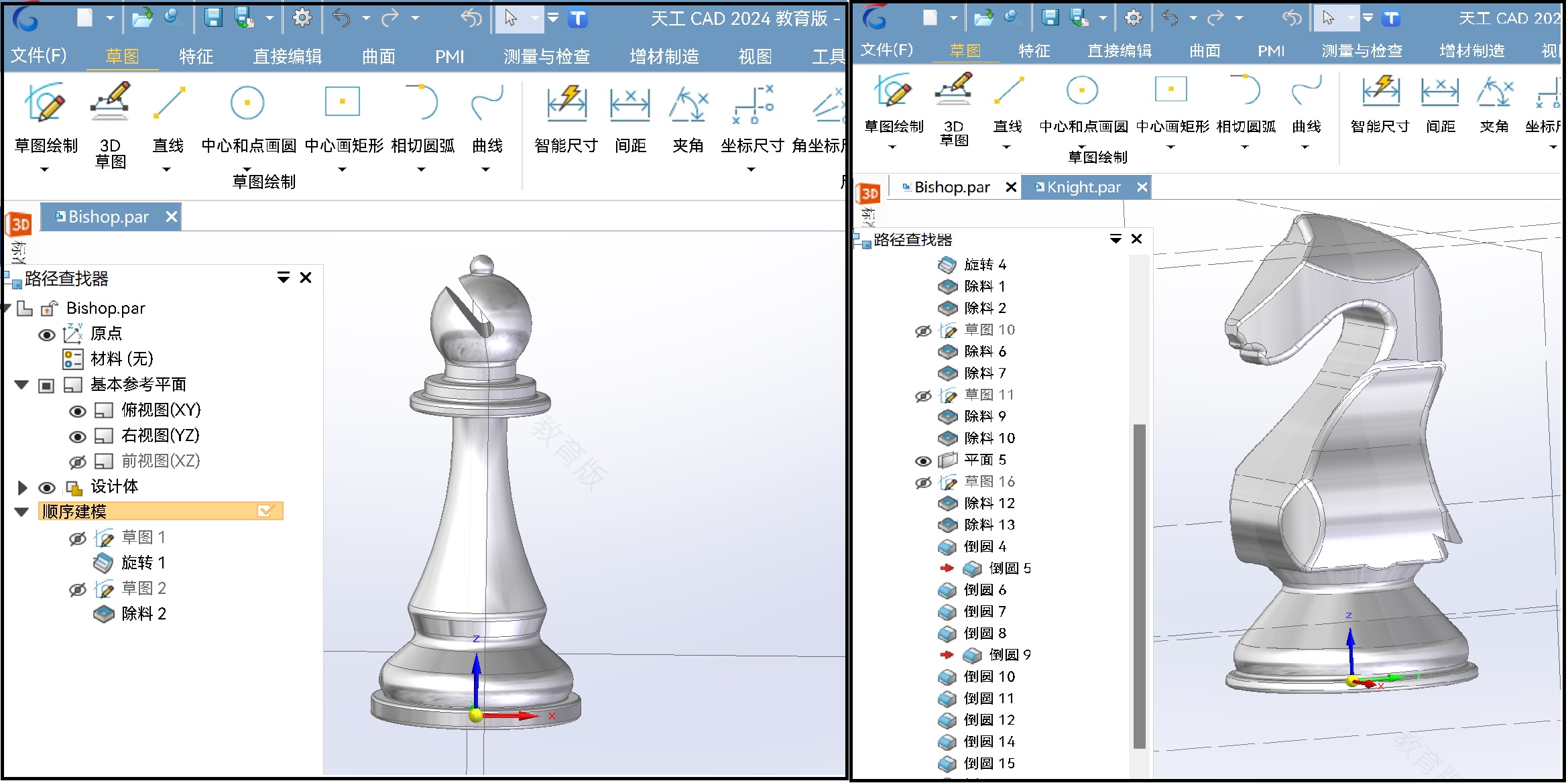Open 曲面 ribbon tab in left window
Screen dimensions: 1568x783
tap(379, 56)
